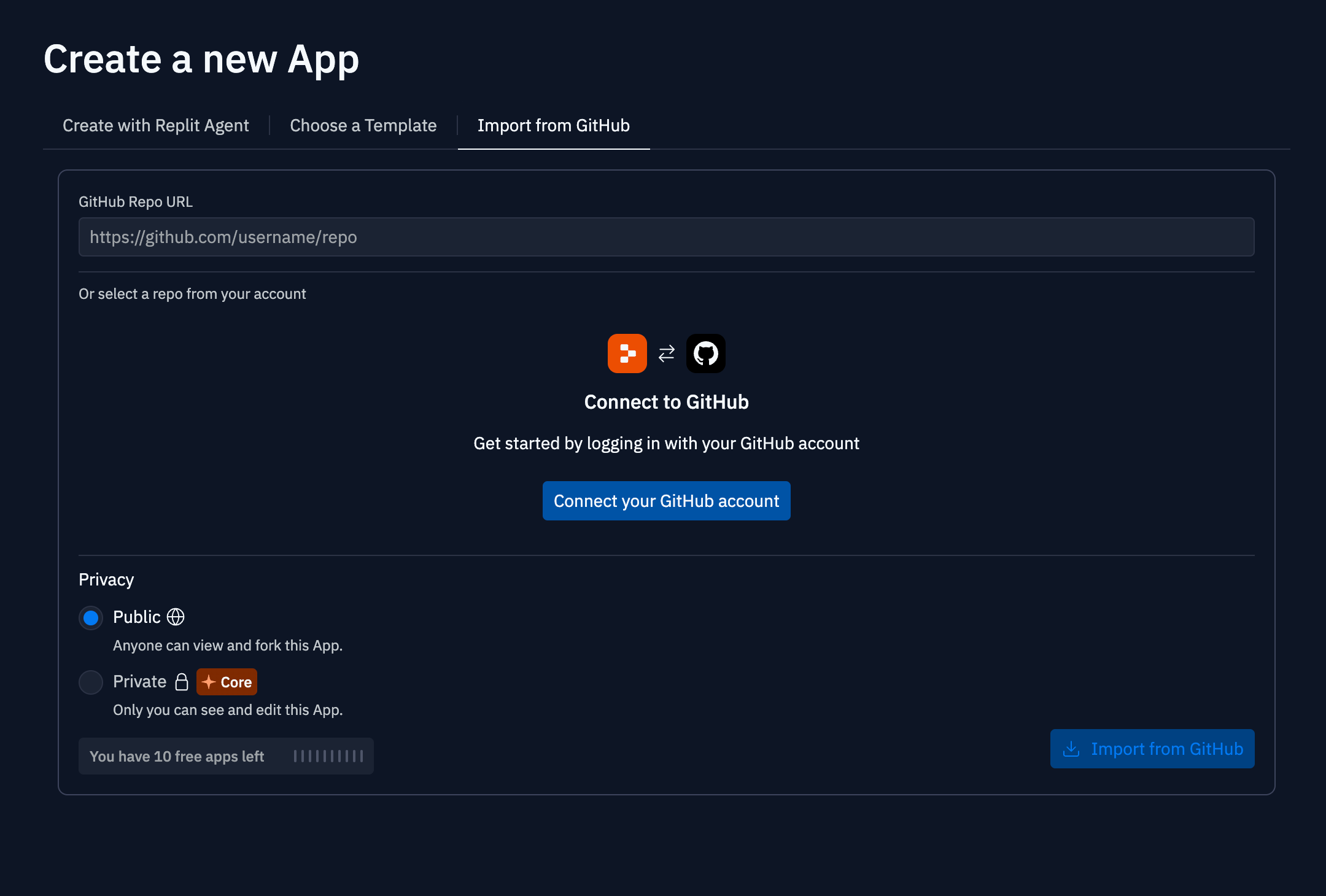Select the Public privacy radio button
The image size is (1326, 896).
[91, 618]
